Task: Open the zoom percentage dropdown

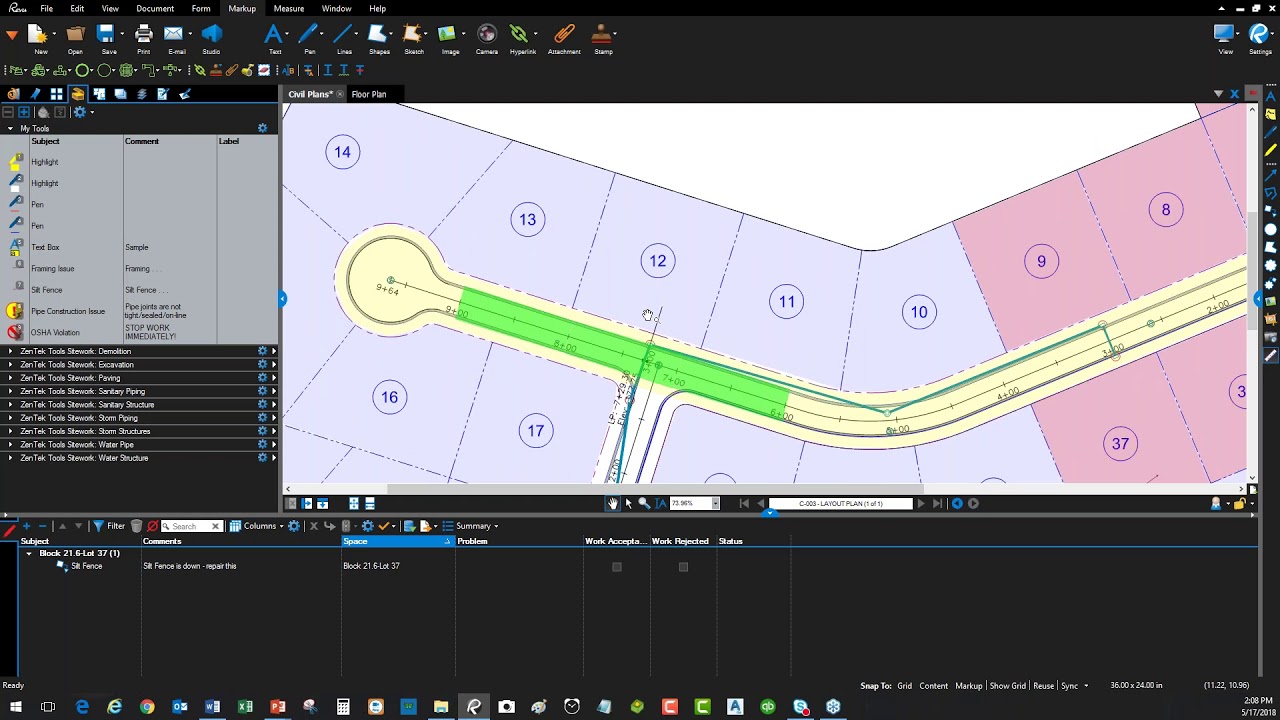Action: [715, 503]
